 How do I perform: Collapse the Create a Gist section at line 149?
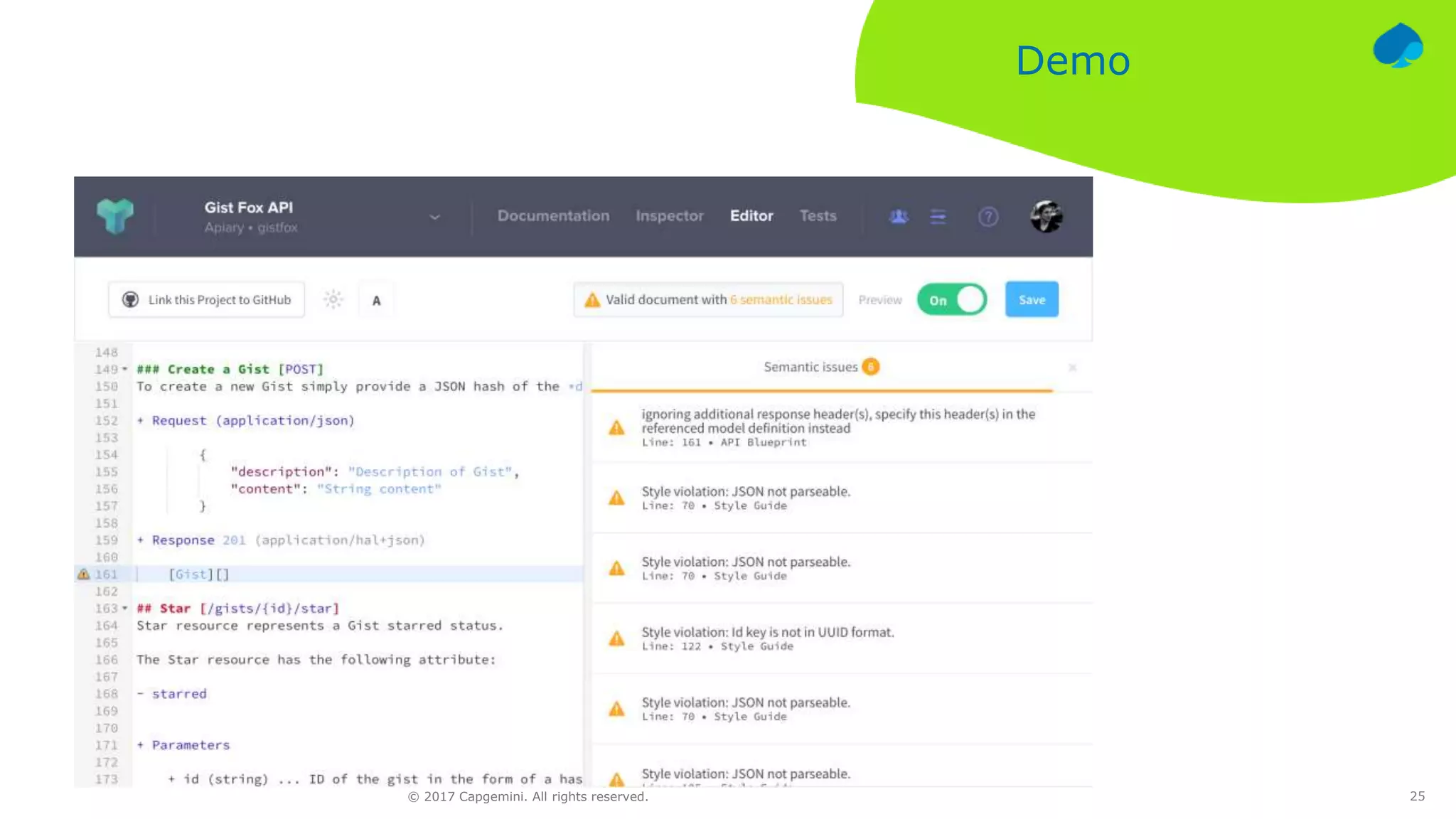pyautogui.click(x=125, y=369)
